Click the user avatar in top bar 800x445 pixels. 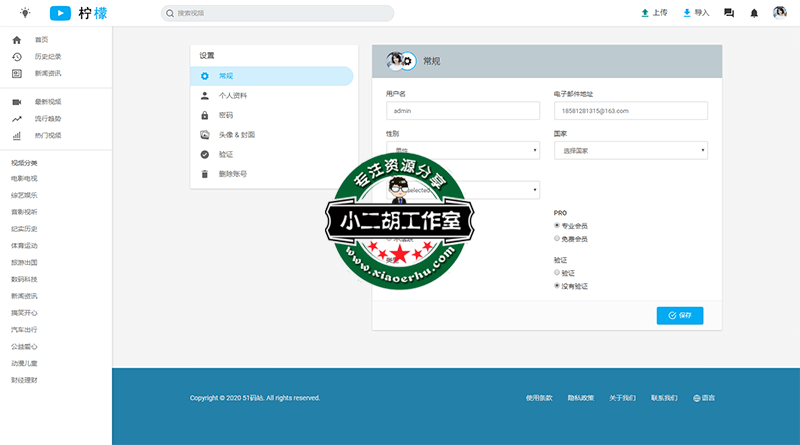779,13
